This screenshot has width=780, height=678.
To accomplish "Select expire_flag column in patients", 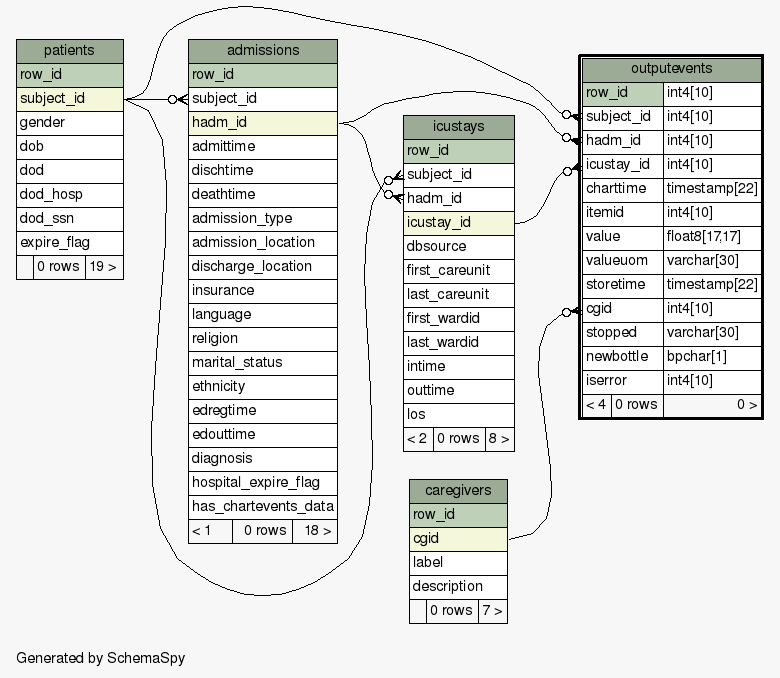I will [70, 243].
